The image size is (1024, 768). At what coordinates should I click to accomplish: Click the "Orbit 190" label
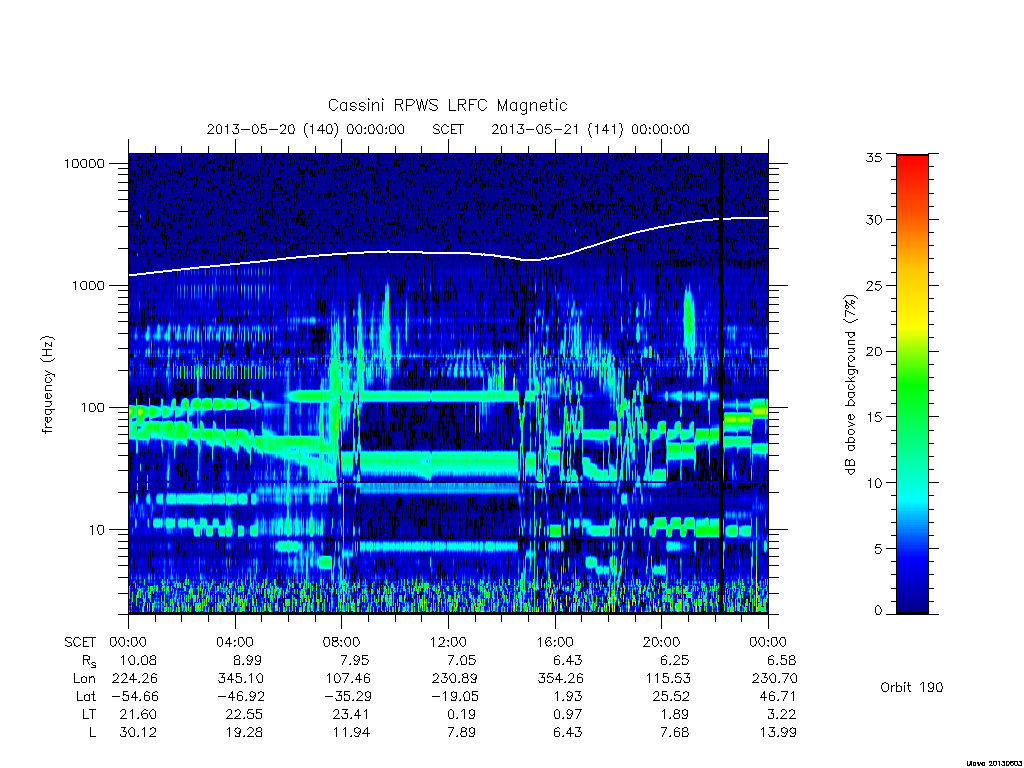pos(912,687)
